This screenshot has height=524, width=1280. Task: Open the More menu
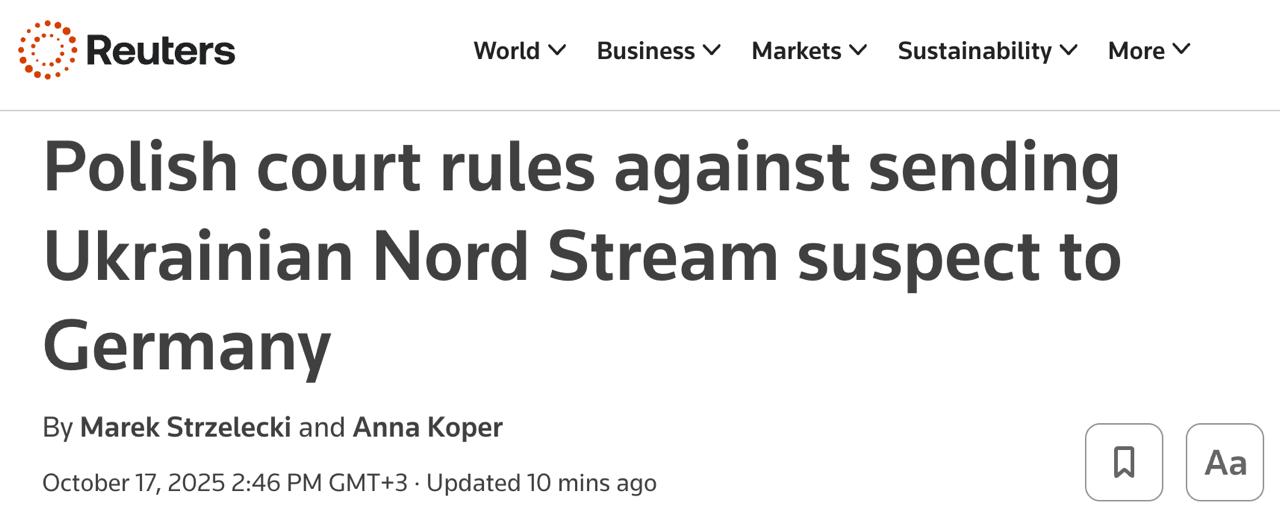[x=1136, y=50]
